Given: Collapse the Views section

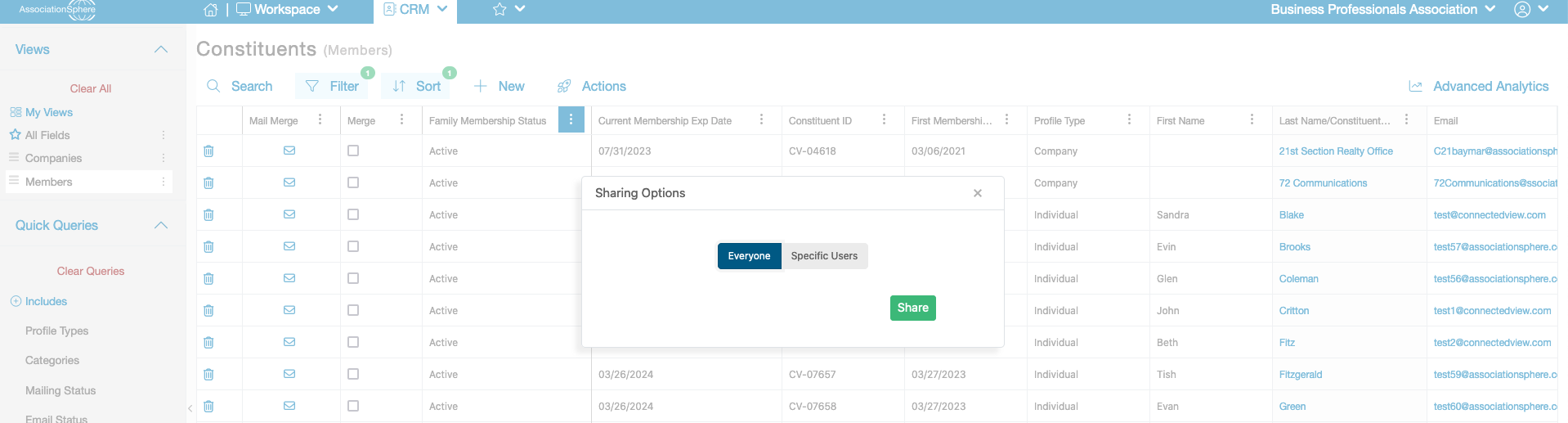Looking at the screenshot, I should [161, 50].
